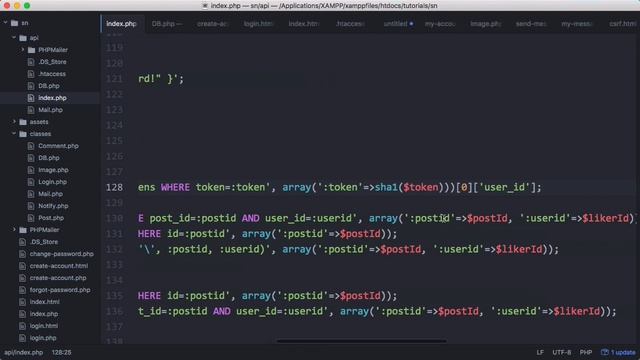This screenshot has height=360, width=640.
Task: Open the create-ac tab
Action: point(212,24)
